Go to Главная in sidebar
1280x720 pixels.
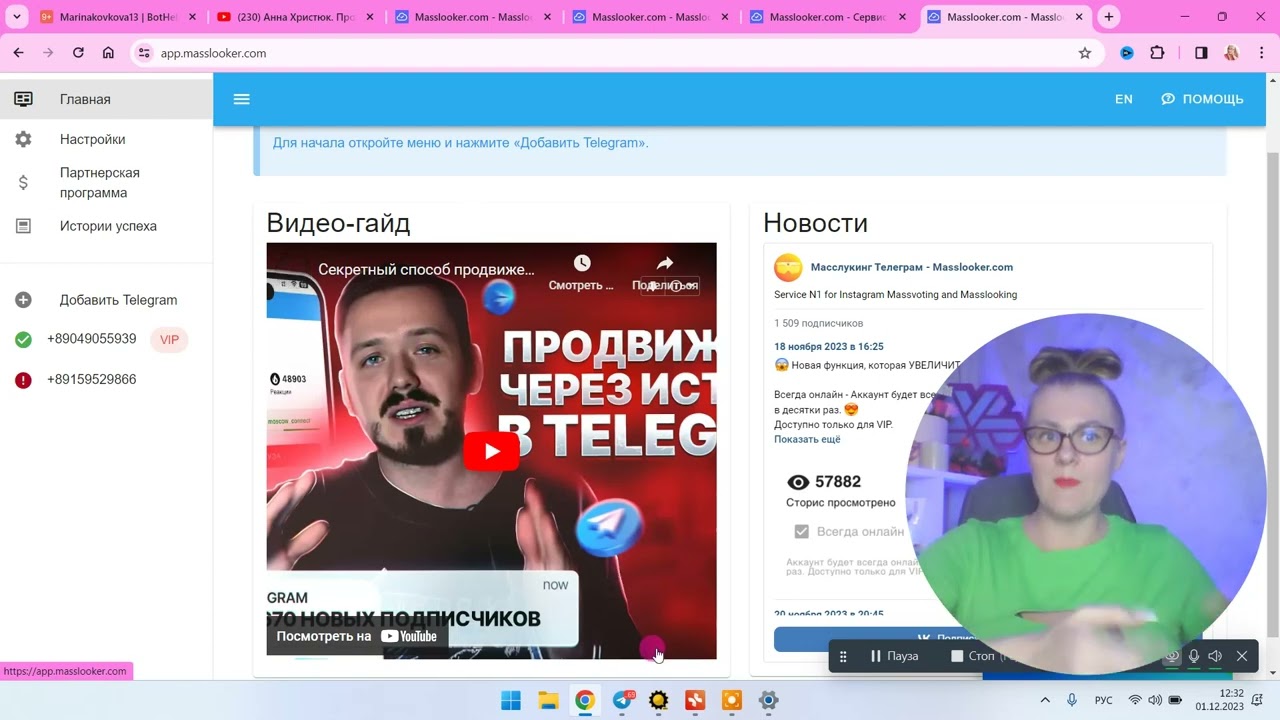pos(106,99)
